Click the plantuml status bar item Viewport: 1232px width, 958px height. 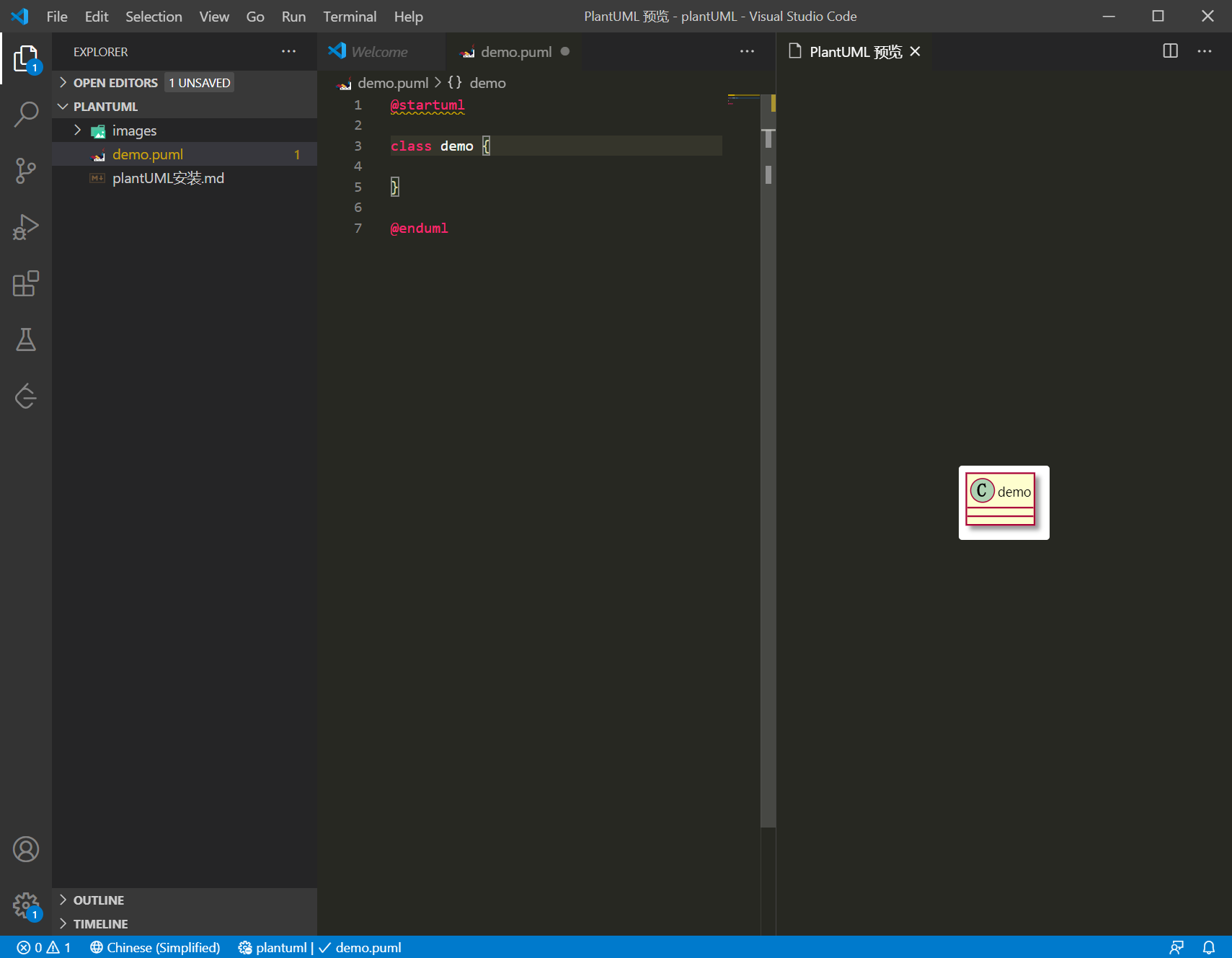272,947
